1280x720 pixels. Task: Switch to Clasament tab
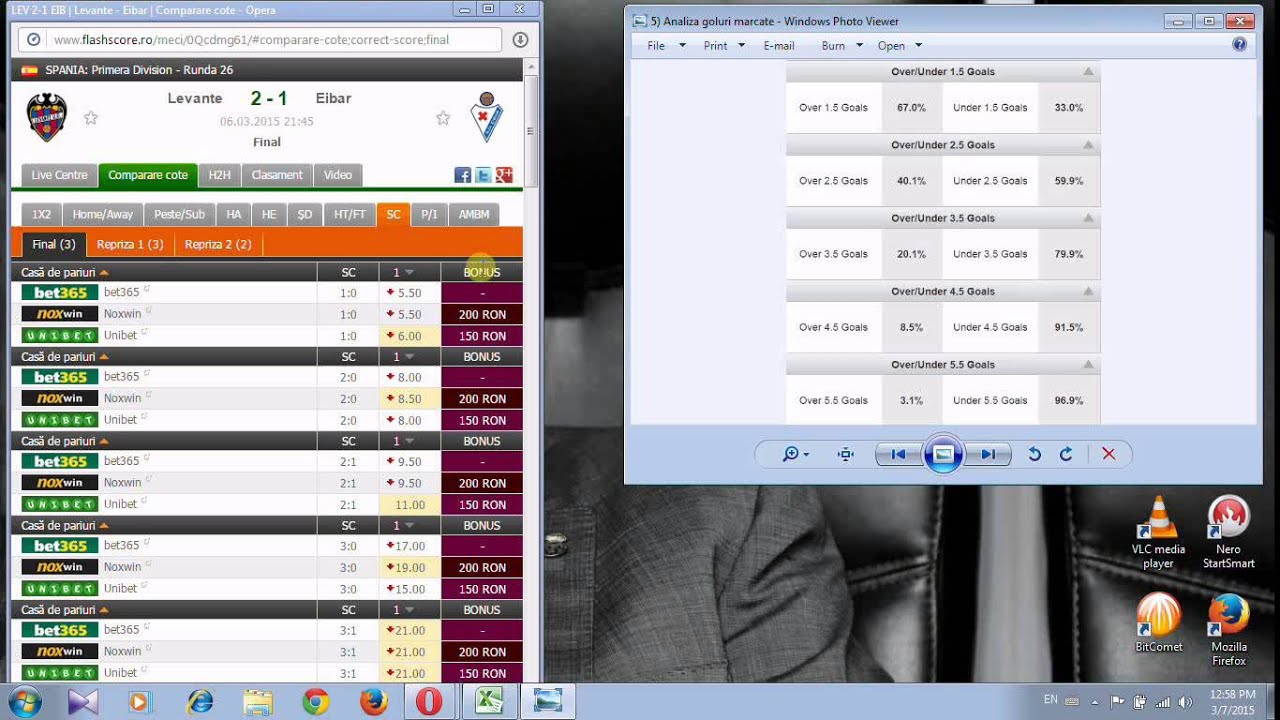coord(277,175)
